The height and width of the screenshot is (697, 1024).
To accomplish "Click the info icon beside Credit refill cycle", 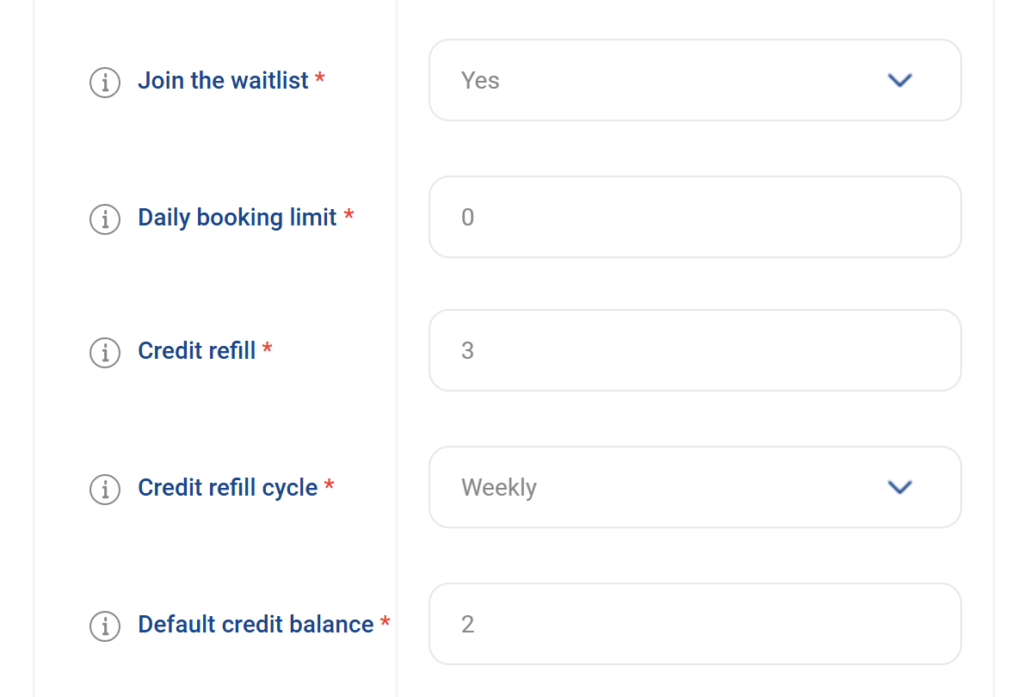I will click(x=105, y=490).
